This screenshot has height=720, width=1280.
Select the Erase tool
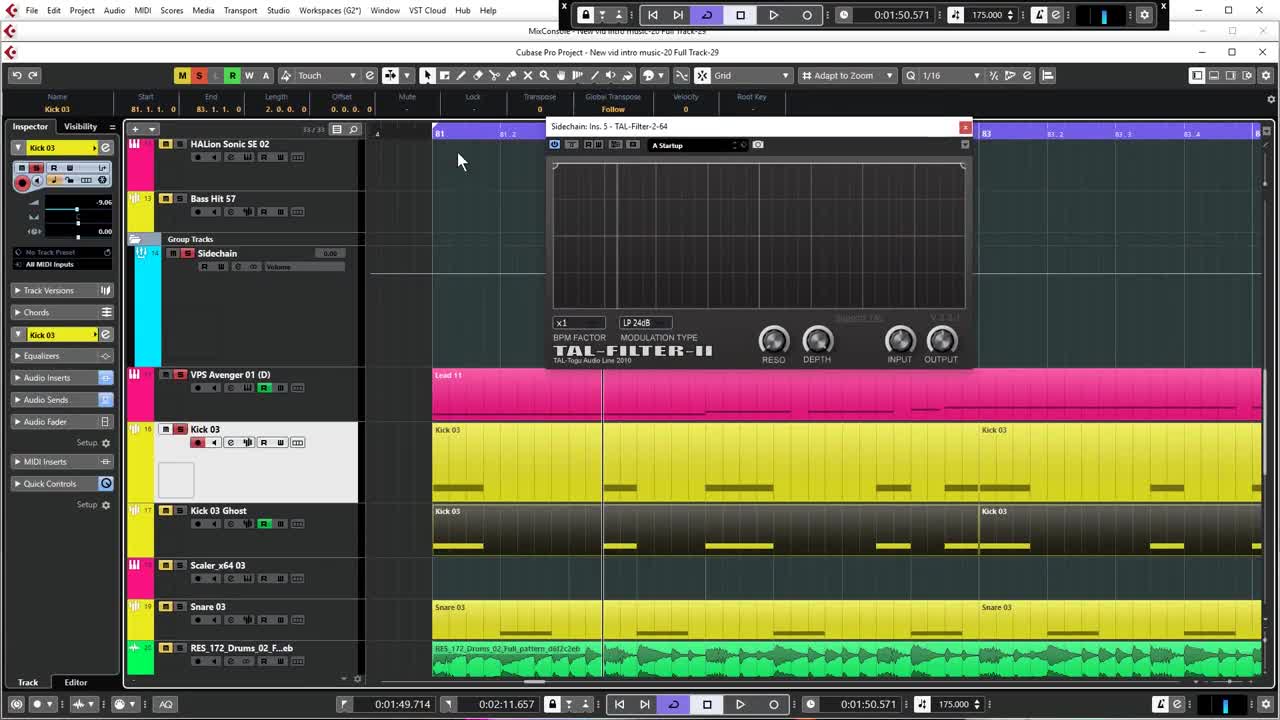478,75
